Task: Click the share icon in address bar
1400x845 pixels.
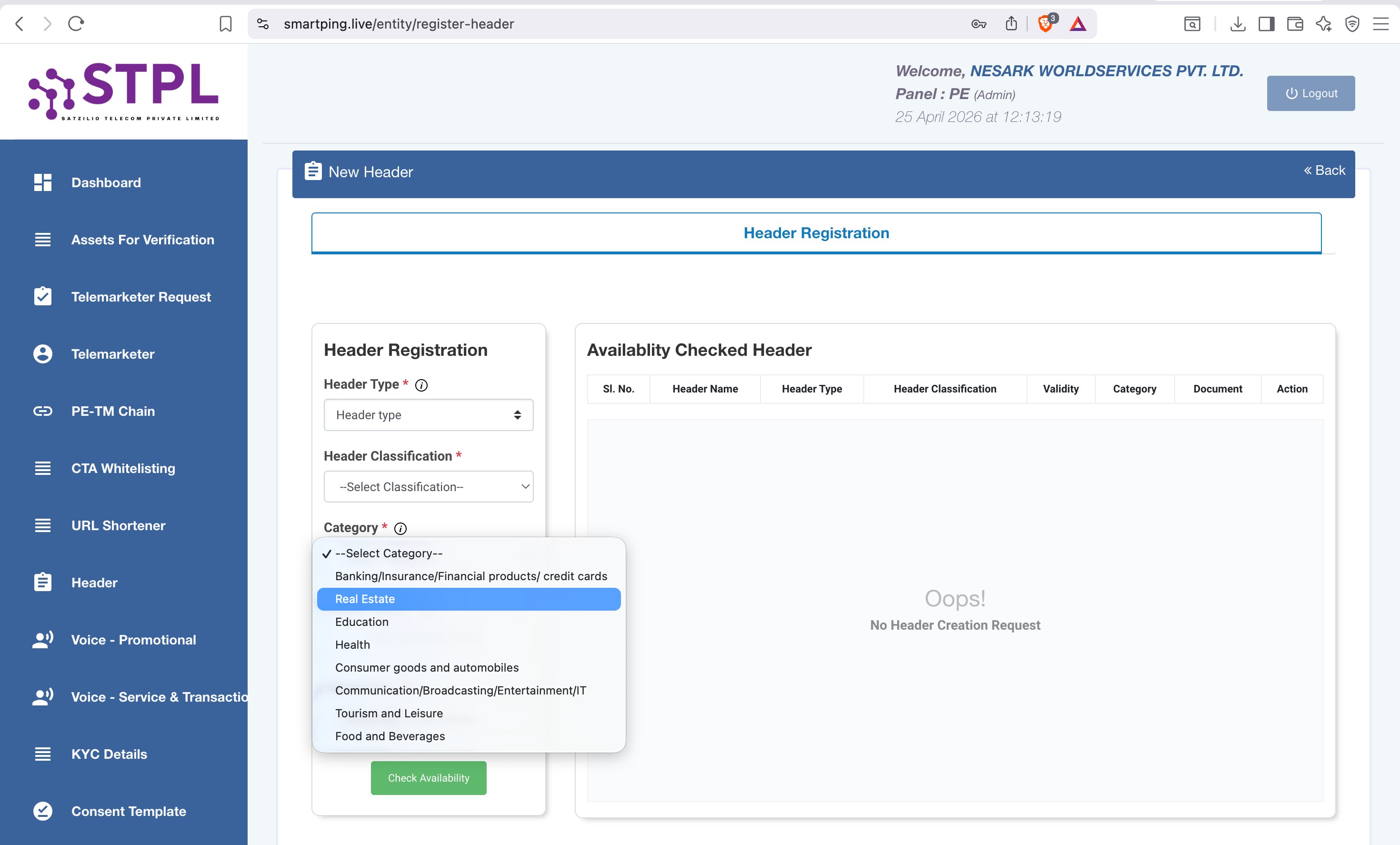Action: click(1011, 24)
